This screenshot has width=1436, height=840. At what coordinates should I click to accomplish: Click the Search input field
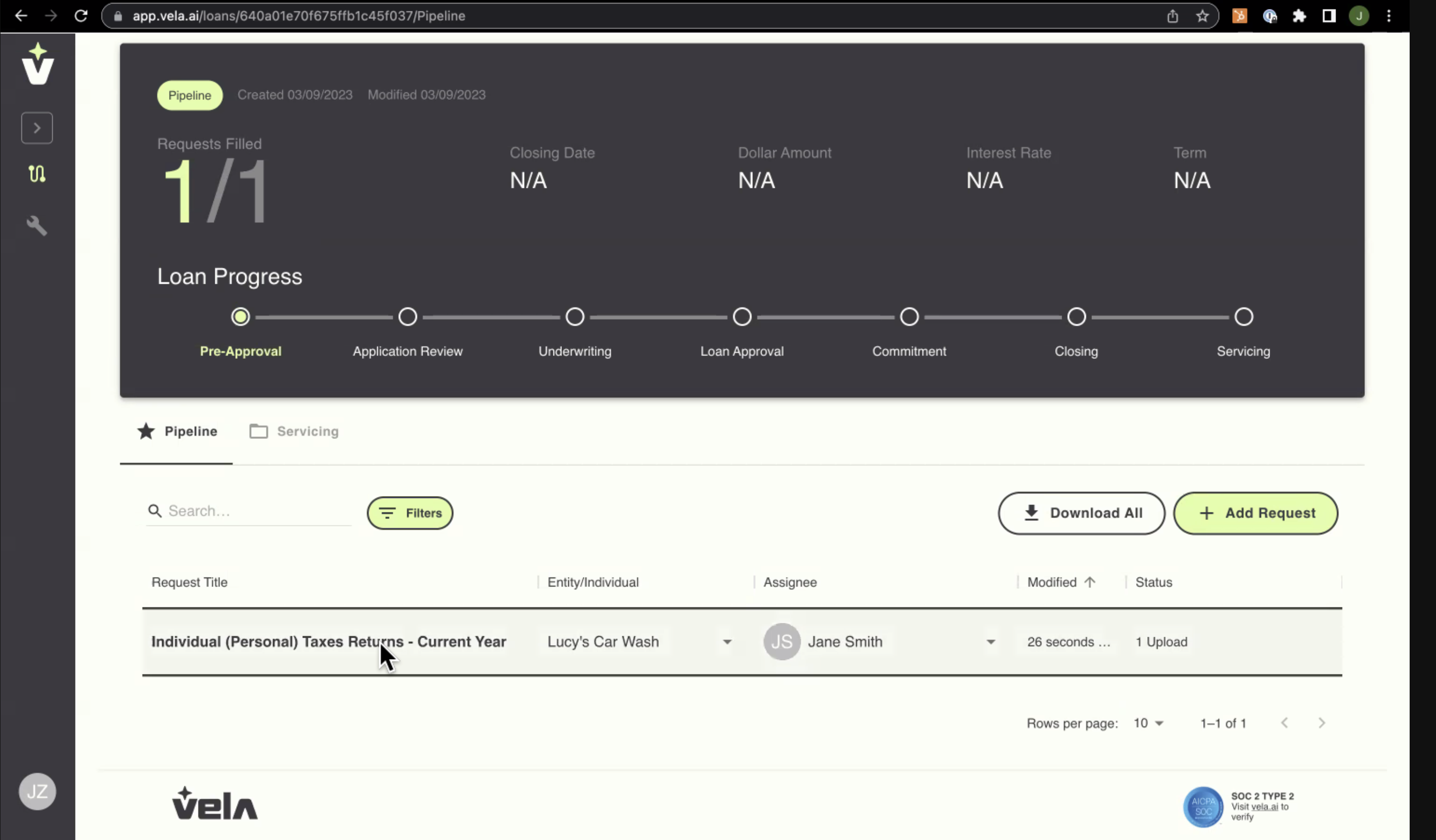coord(257,511)
